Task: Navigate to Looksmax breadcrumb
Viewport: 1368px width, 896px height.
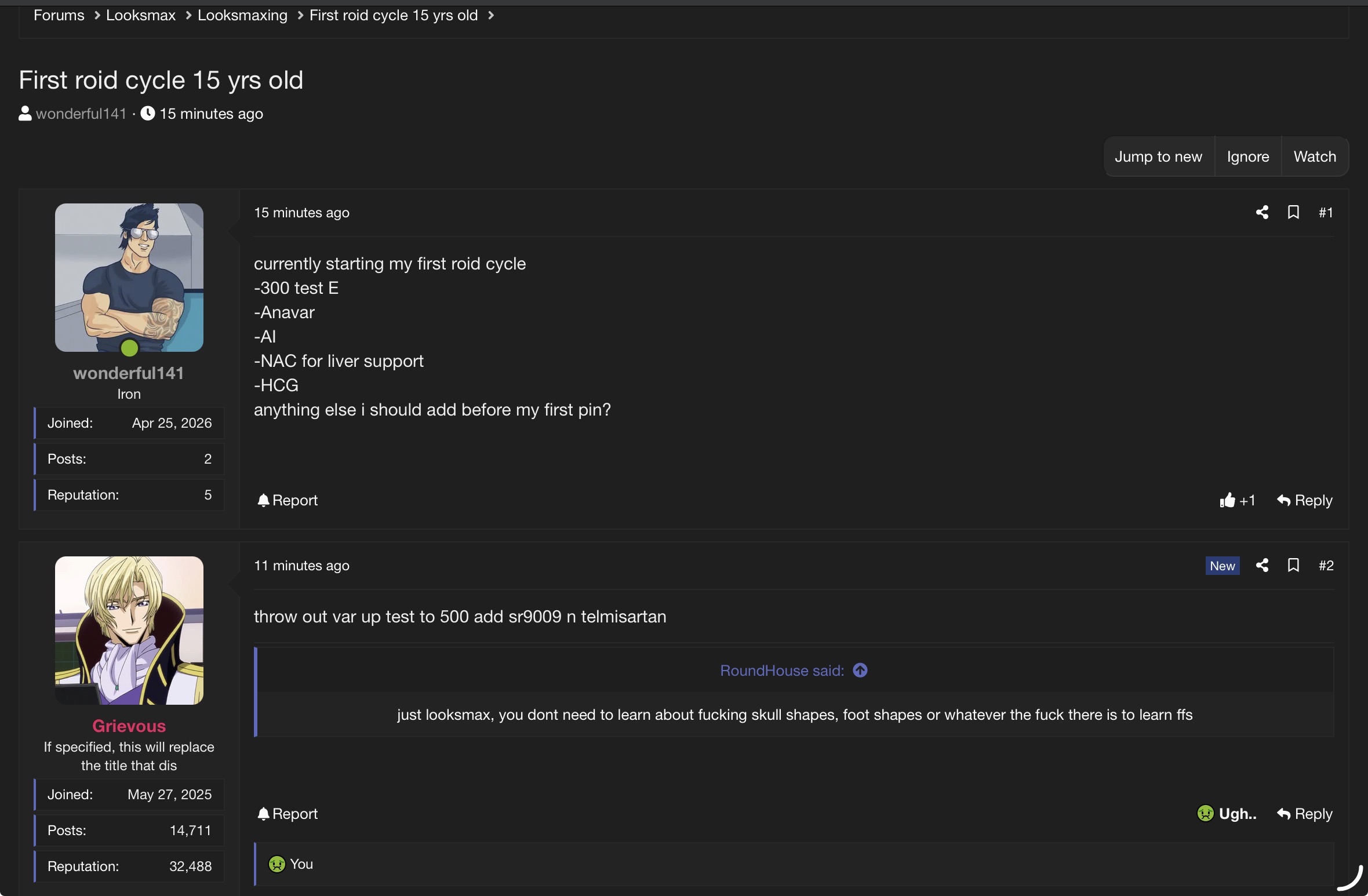Action: pos(141,15)
